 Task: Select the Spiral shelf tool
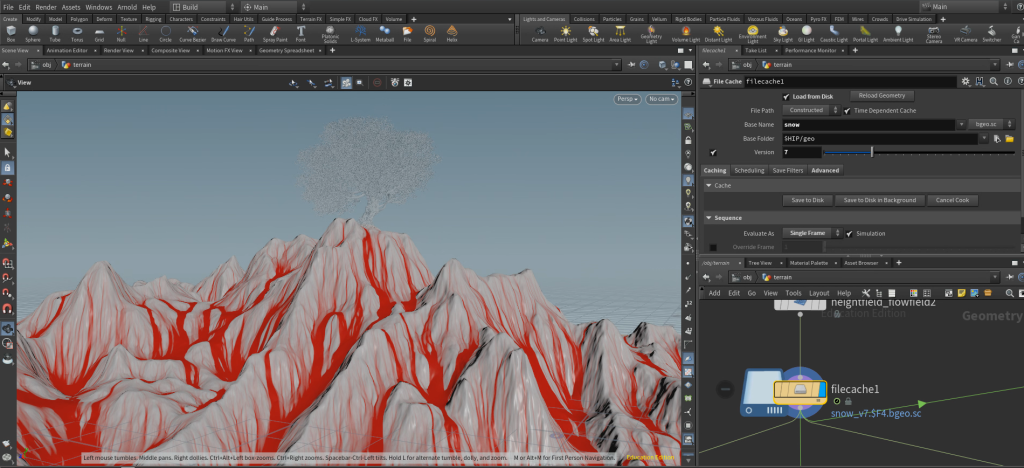click(429, 33)
